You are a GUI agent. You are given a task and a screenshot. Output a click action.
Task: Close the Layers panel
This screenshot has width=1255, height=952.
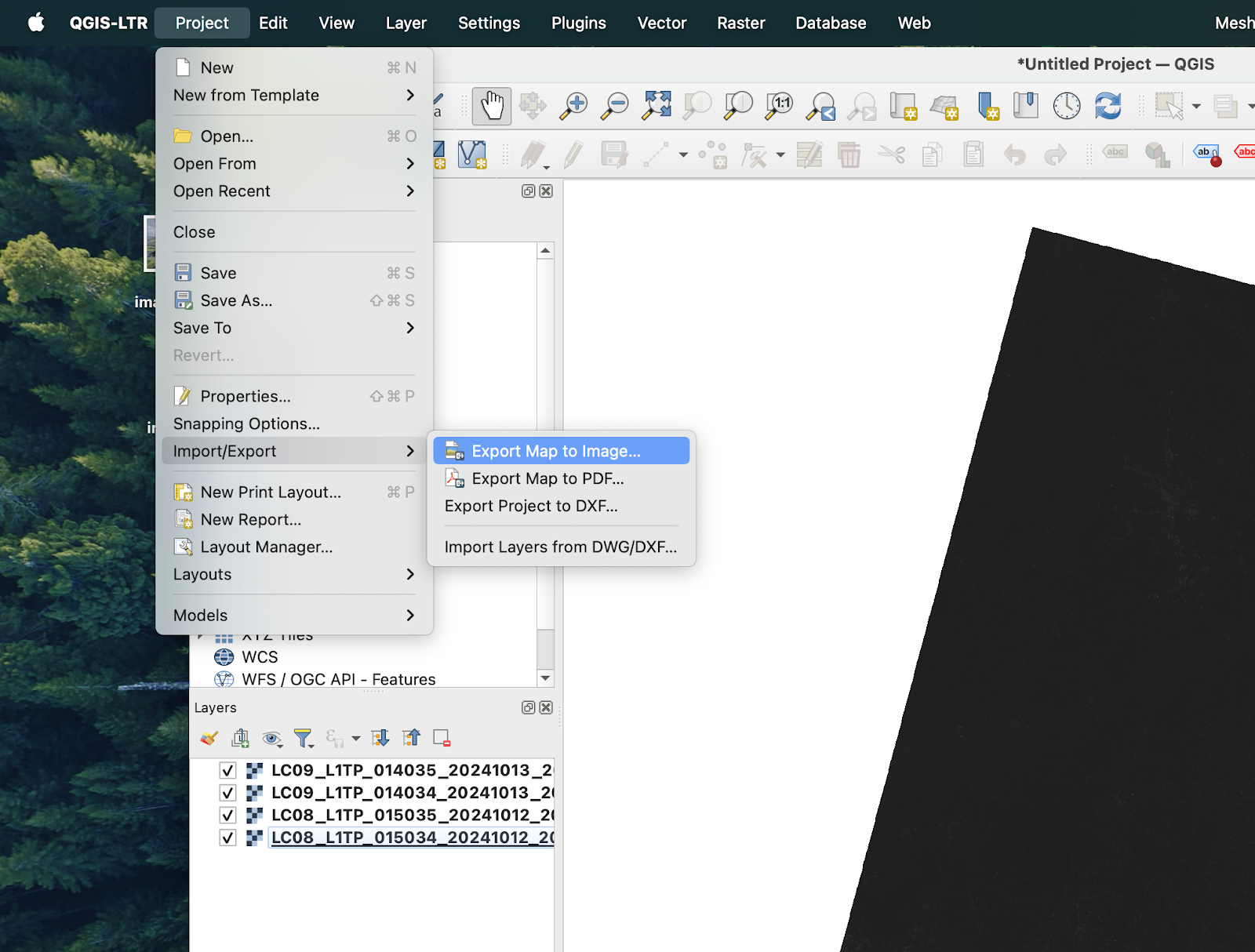pyautogui.click(x=546, y=707)
